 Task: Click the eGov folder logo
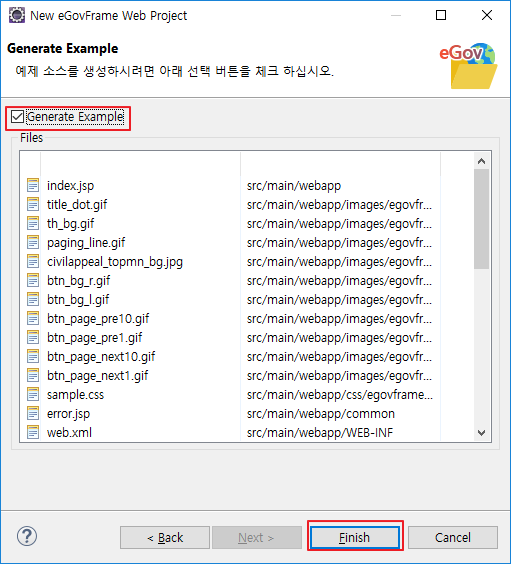(469, 66)
